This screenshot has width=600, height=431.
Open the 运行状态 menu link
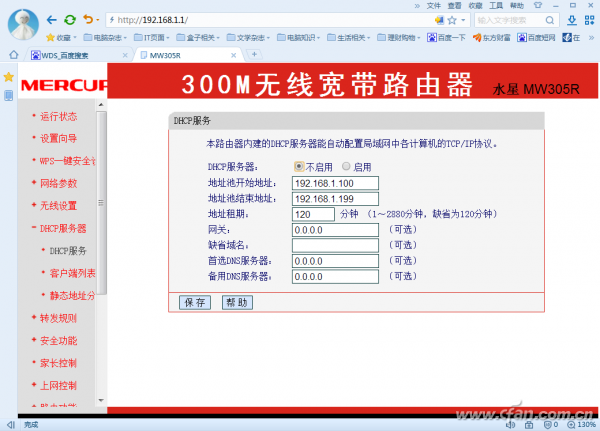tap(59, 116)
